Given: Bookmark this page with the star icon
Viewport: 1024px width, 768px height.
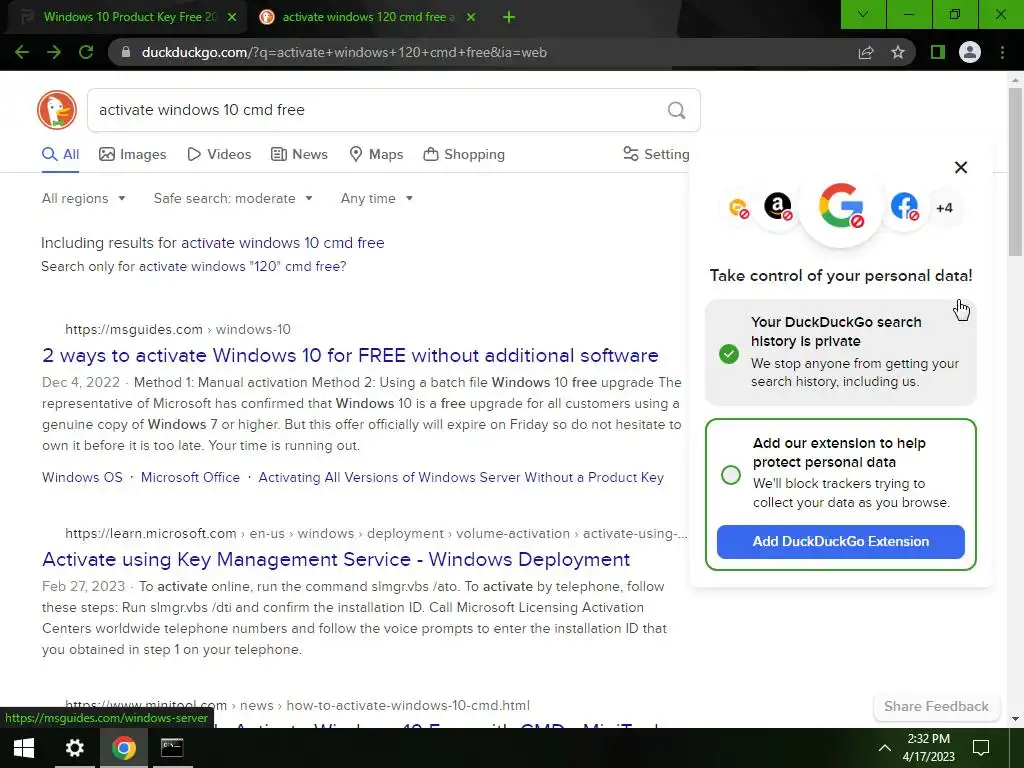Looking at the screenshot, I should click(x=898, y=52).
